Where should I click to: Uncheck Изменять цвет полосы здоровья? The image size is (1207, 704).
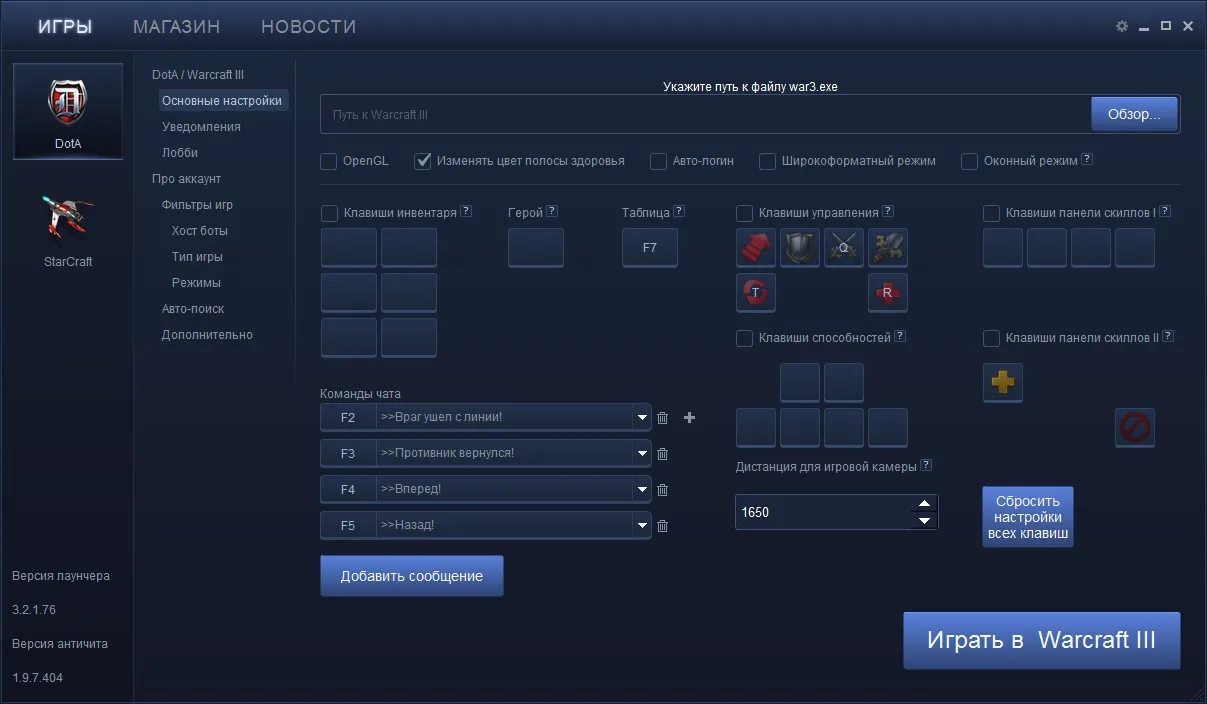pos(422,161)
